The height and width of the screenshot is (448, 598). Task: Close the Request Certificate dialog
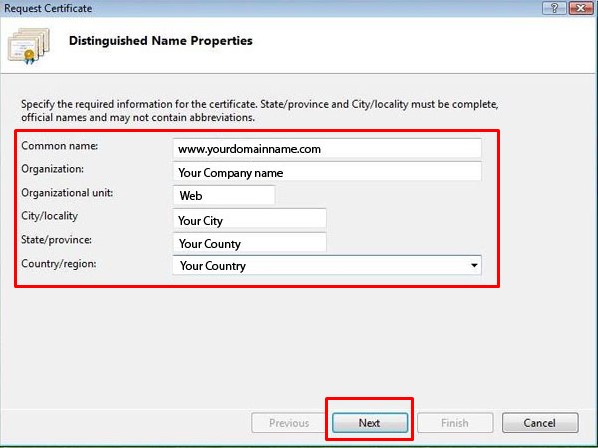click(581, 8)
